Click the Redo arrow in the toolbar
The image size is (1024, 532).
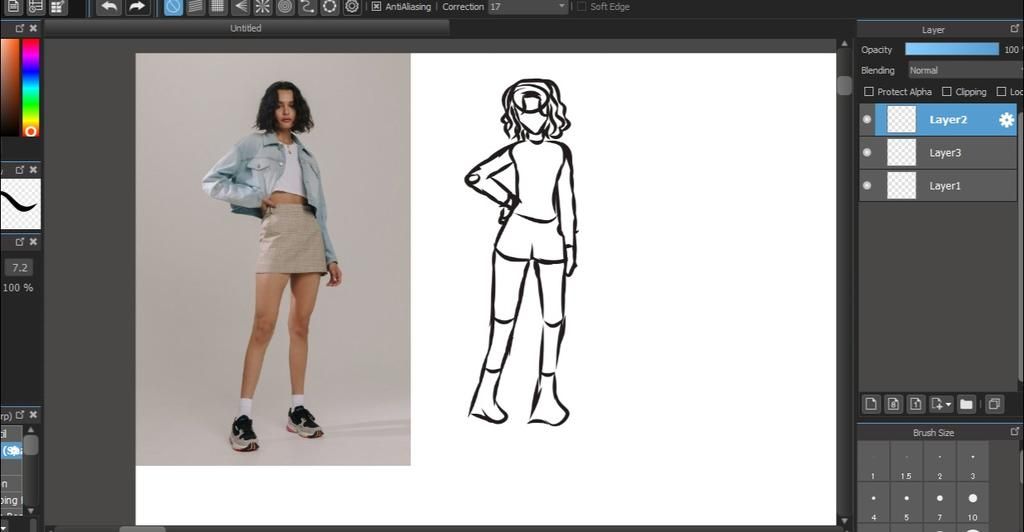pos(136,7)
